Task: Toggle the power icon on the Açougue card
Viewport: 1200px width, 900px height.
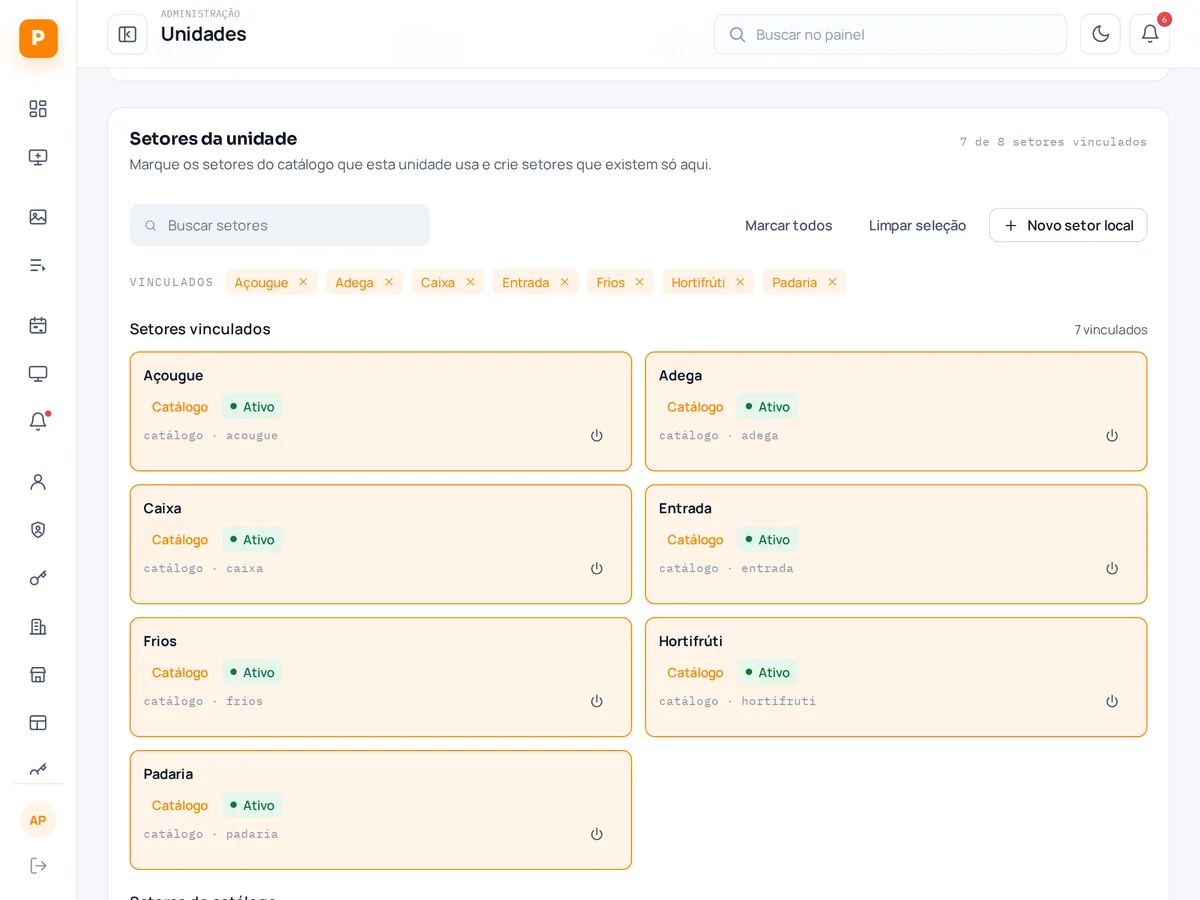Action: [x=597, y=436]
